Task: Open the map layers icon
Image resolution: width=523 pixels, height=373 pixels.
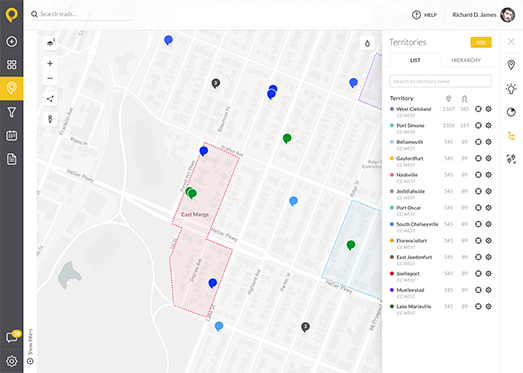Action: coord(50,42)
